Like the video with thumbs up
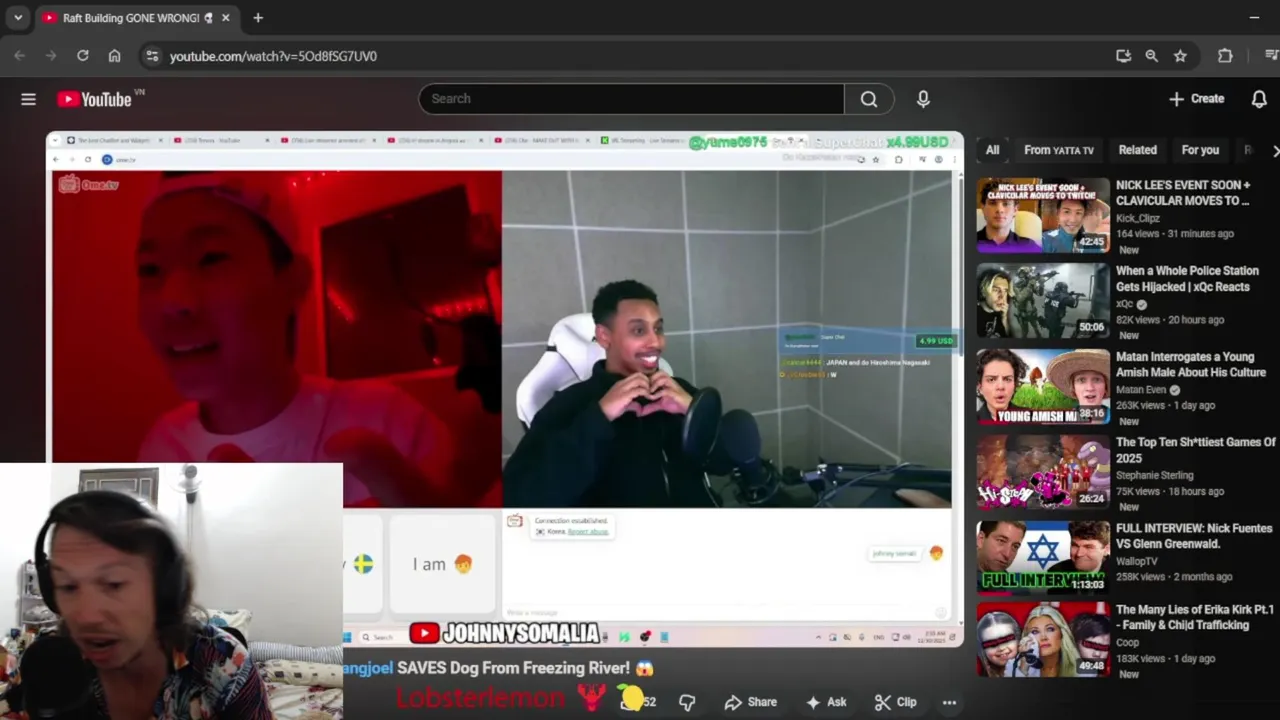This screenshot has width=1280, height=720. pyautogui.click(x=637, y=702)
